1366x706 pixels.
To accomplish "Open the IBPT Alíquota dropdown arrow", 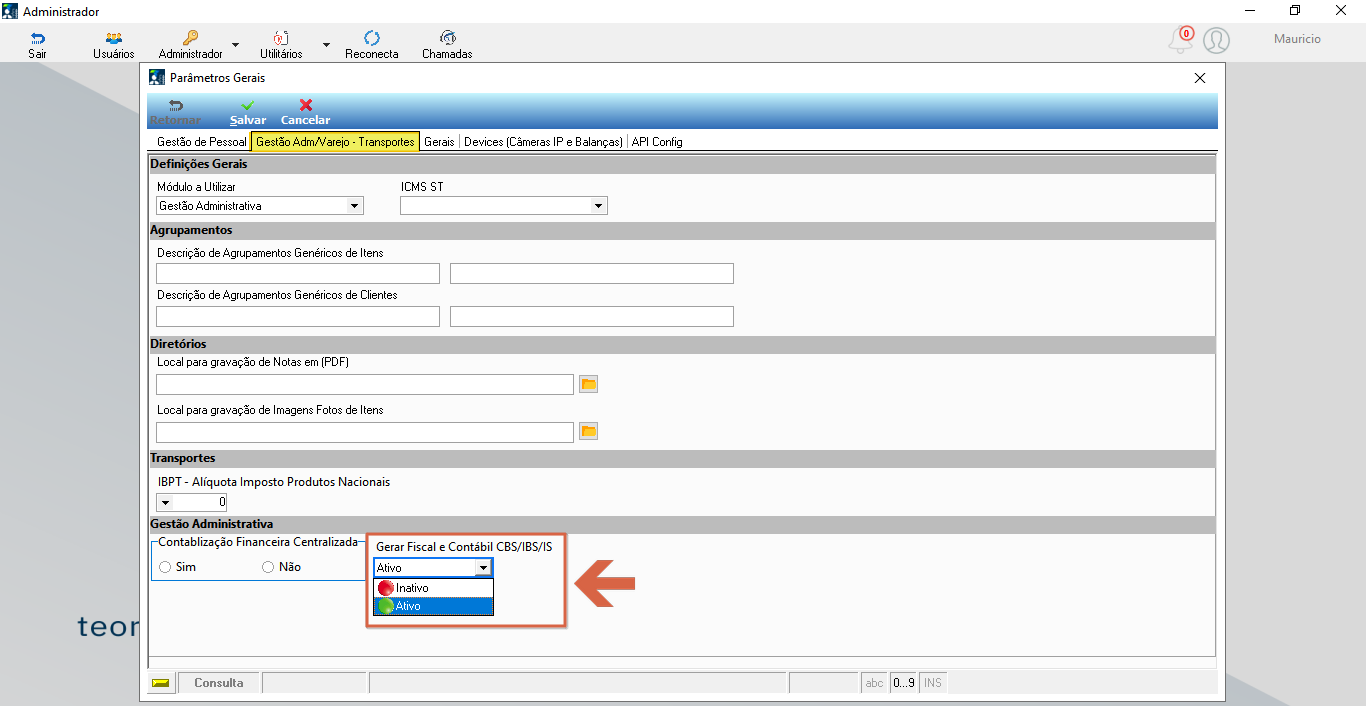I will click(x=165, y=502).
